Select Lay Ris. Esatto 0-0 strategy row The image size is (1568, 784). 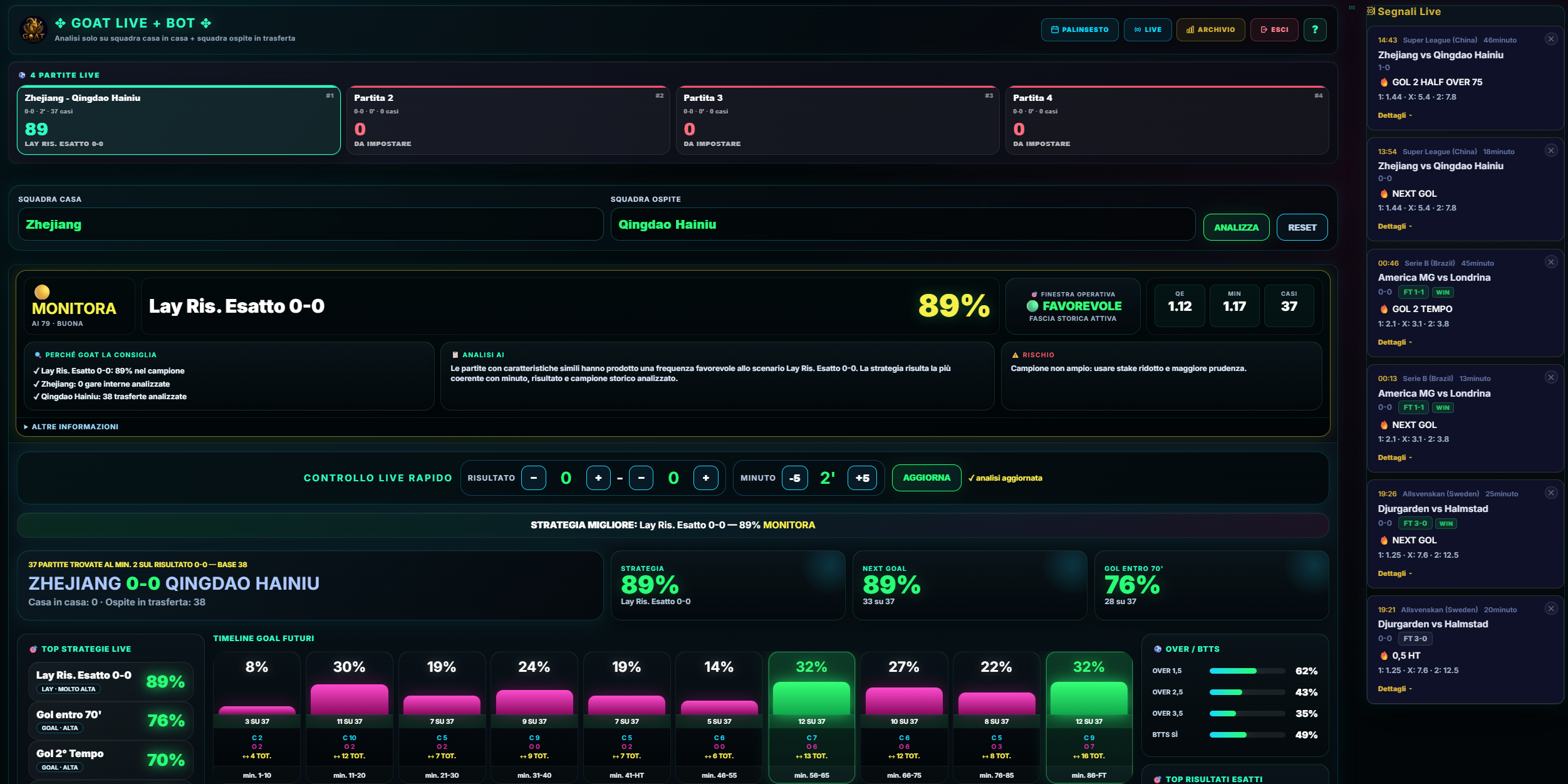[x=111, y=681]
